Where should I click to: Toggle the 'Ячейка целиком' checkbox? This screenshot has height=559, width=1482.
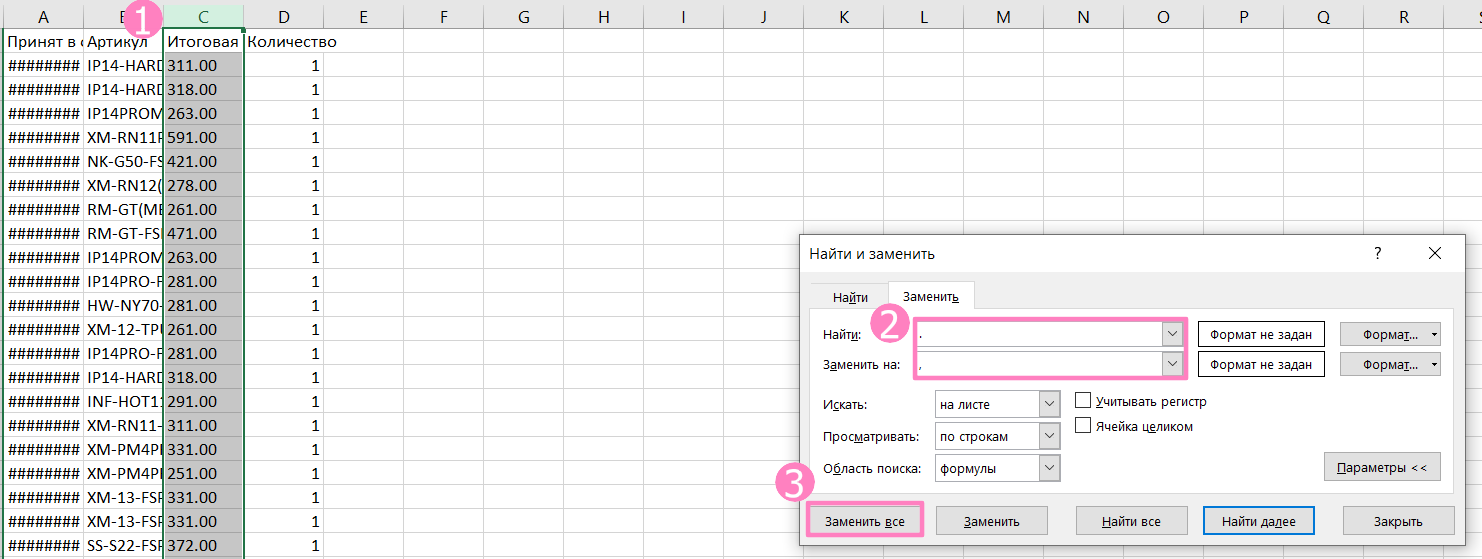coord(1082,426)
